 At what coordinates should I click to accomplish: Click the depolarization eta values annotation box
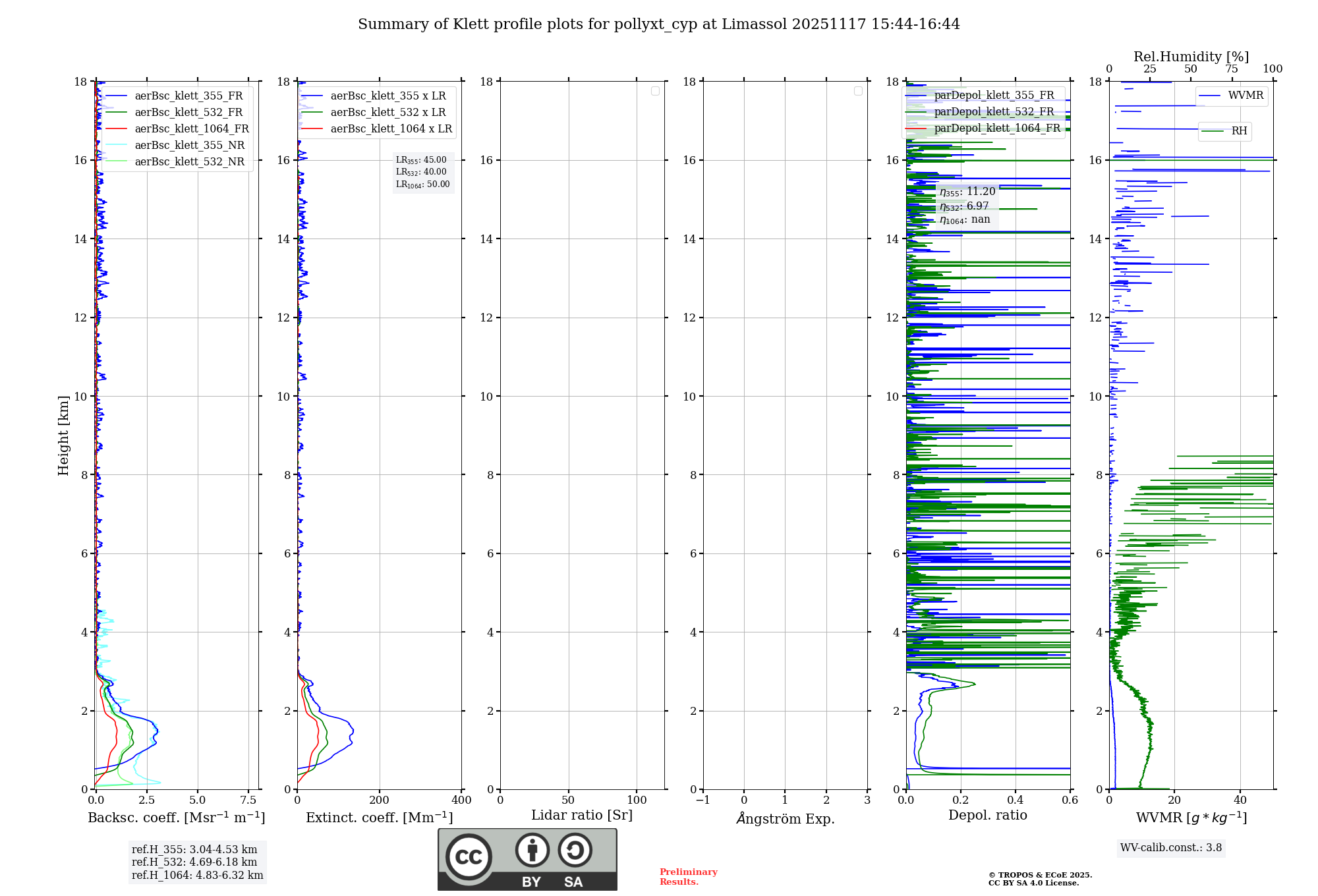coord(967,206)
